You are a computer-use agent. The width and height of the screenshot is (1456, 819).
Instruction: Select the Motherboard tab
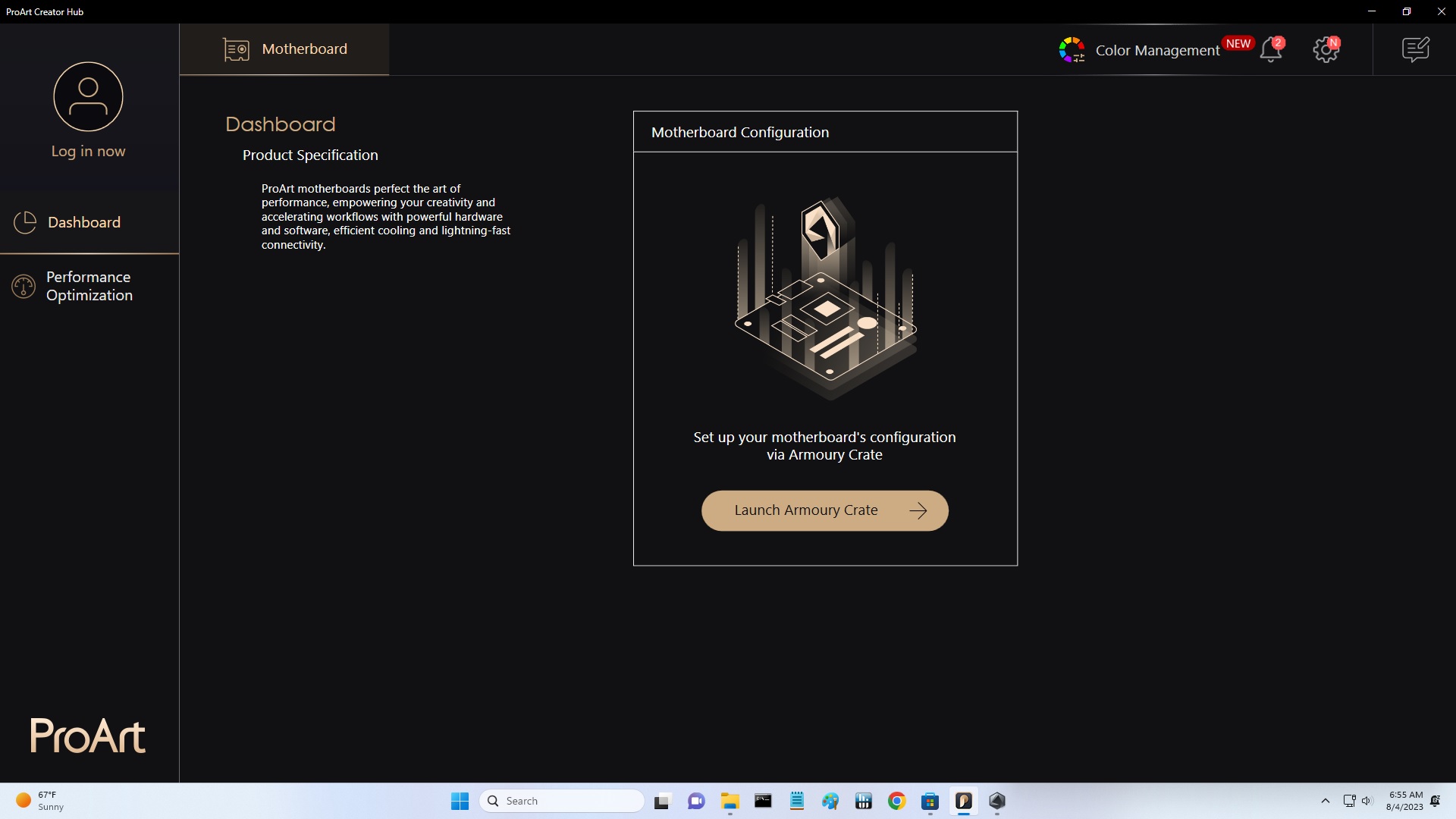click(x=304, y=49)
